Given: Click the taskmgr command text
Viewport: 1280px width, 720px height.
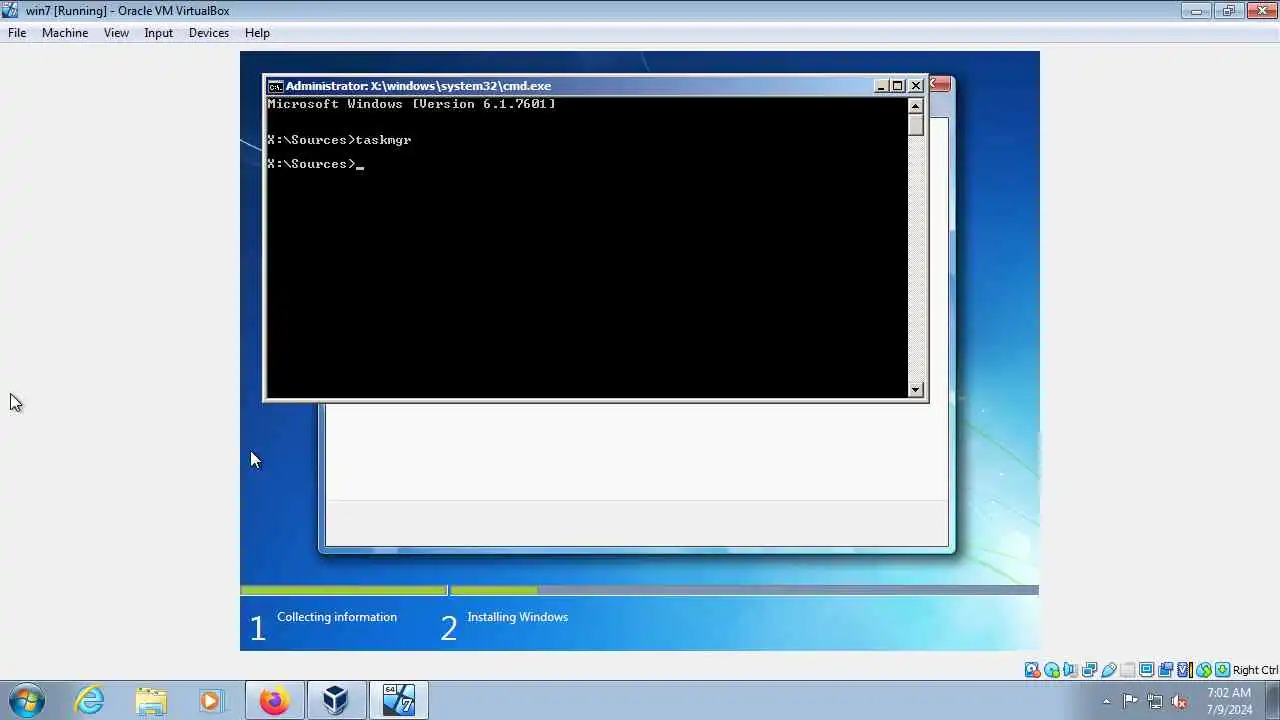Looking at the screenshot, I should (383, 140).
